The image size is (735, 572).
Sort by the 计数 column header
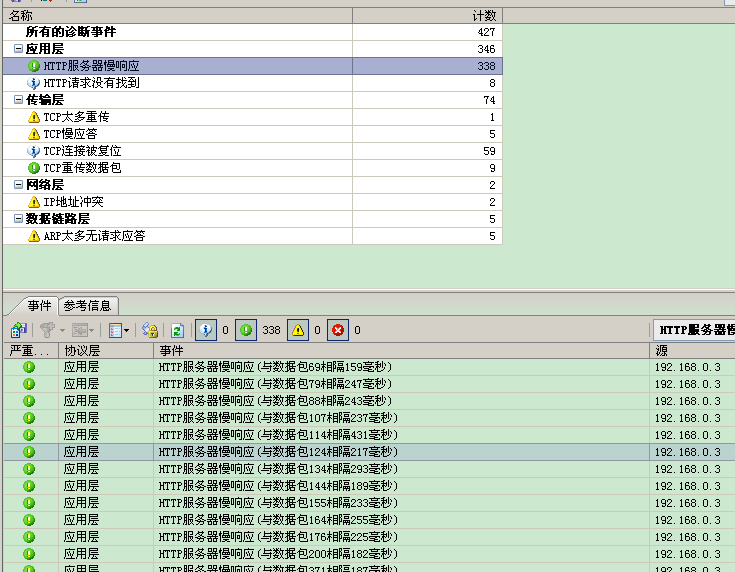(428, 15)
